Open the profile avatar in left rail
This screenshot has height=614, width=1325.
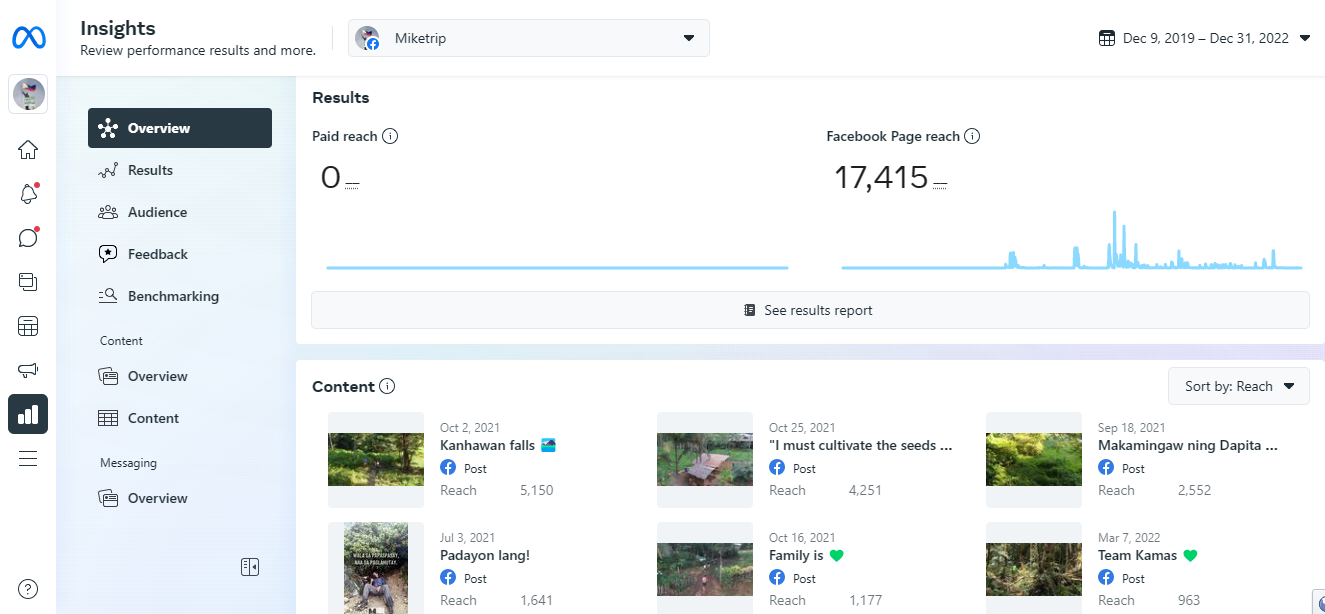click(28, 94)
